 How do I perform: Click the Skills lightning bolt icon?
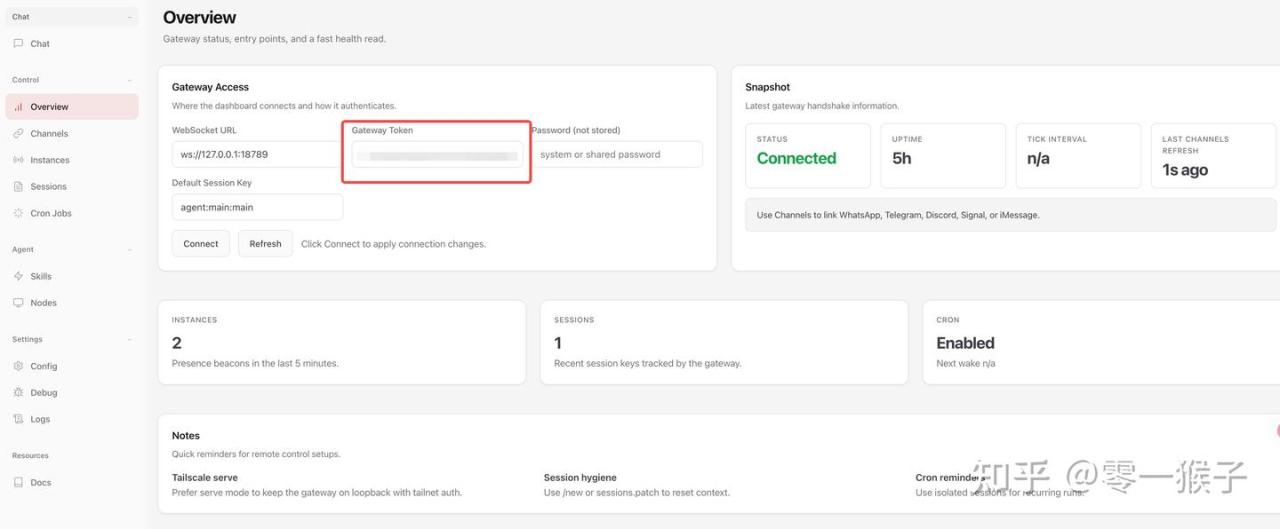pos(18,276)
